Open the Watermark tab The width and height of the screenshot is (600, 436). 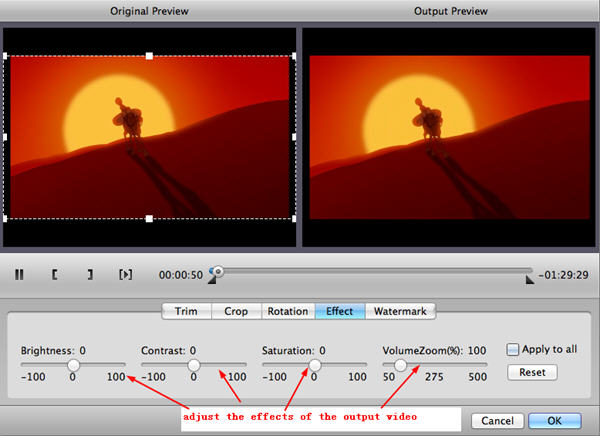click(400, 311)
